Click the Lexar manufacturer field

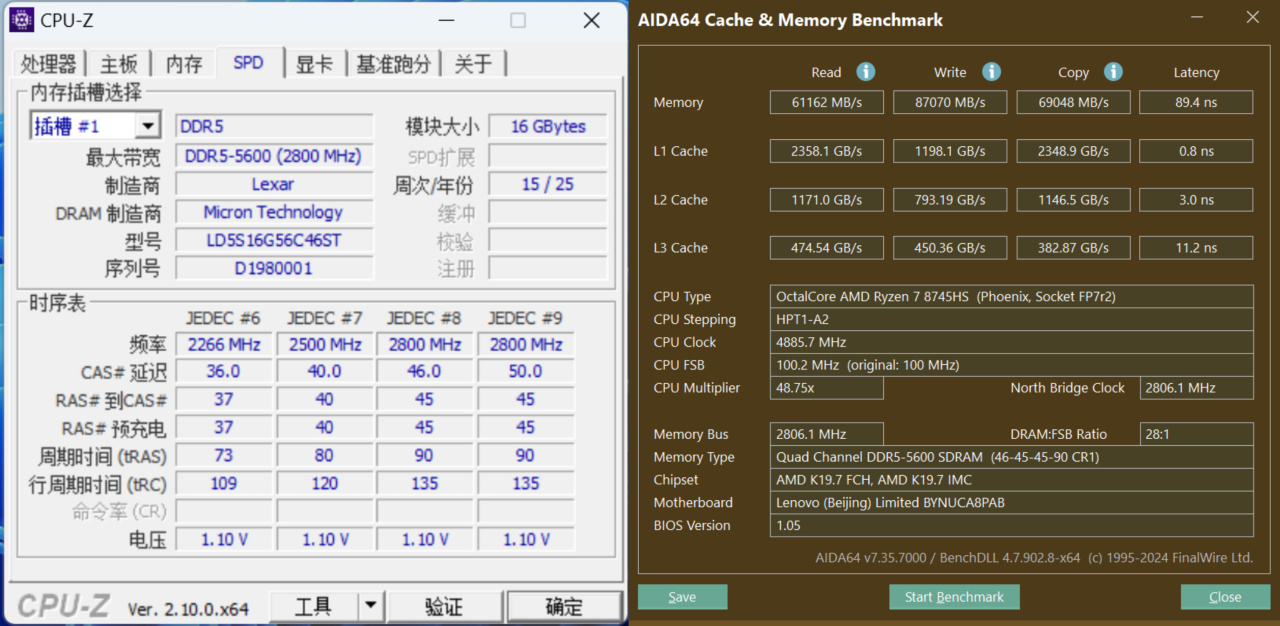(274, 184)
